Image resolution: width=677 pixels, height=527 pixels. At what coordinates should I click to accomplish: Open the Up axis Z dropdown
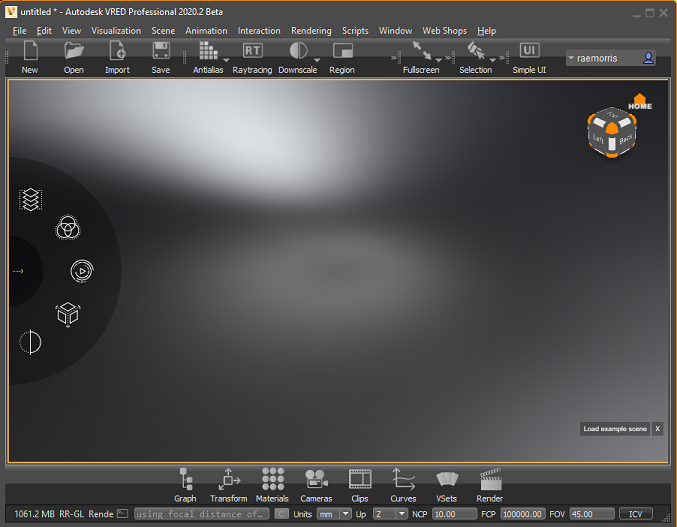click(390, 514)
